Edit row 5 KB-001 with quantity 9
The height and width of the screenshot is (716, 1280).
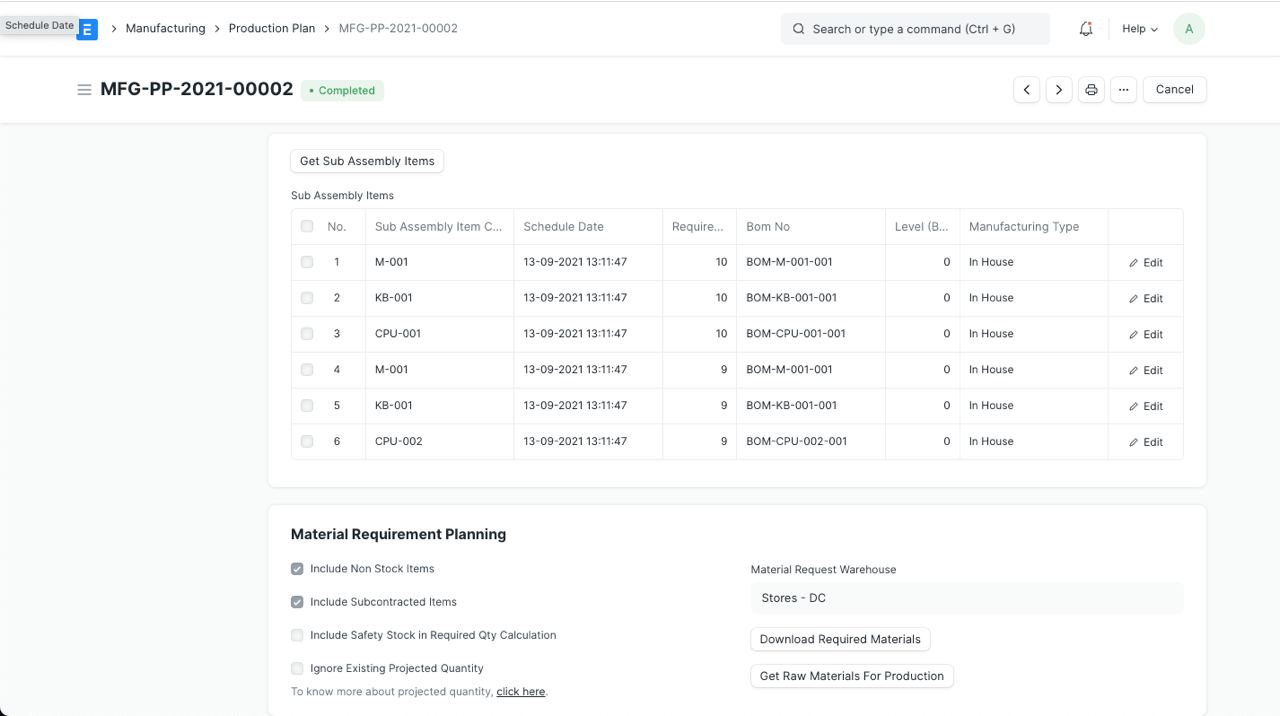pyautogui.click(x=1146, y=407)
